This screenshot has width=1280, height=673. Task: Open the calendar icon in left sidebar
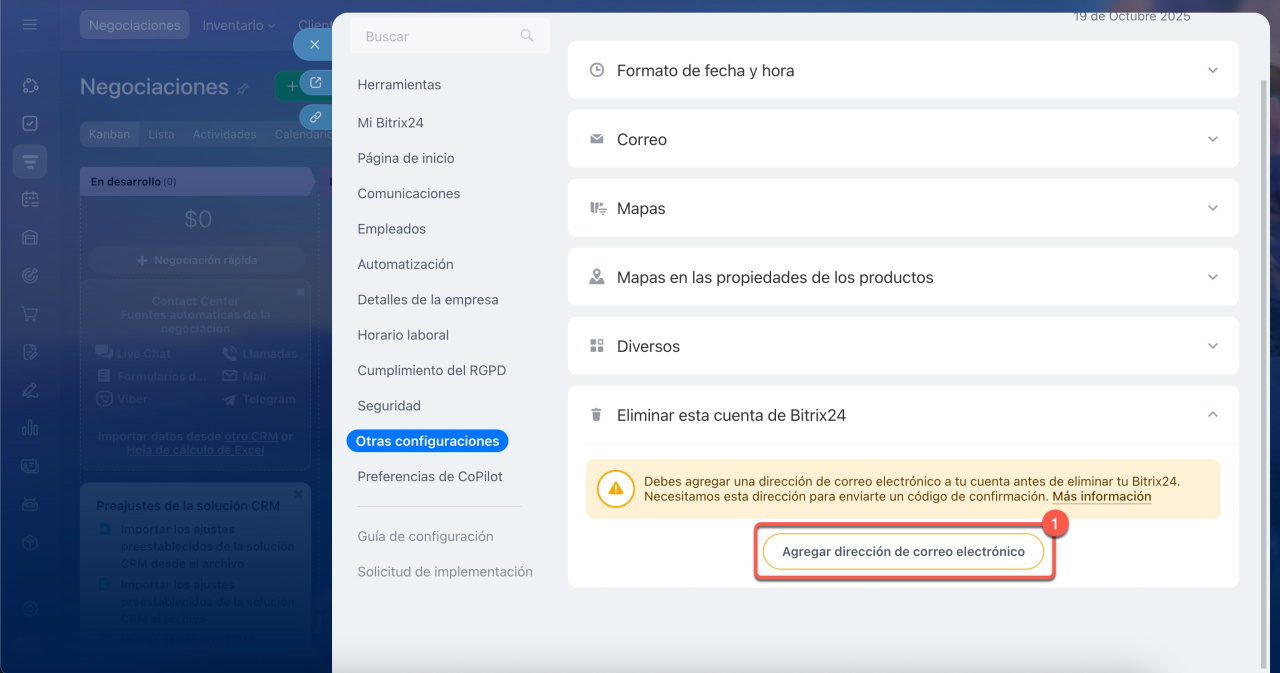[30, 200]
